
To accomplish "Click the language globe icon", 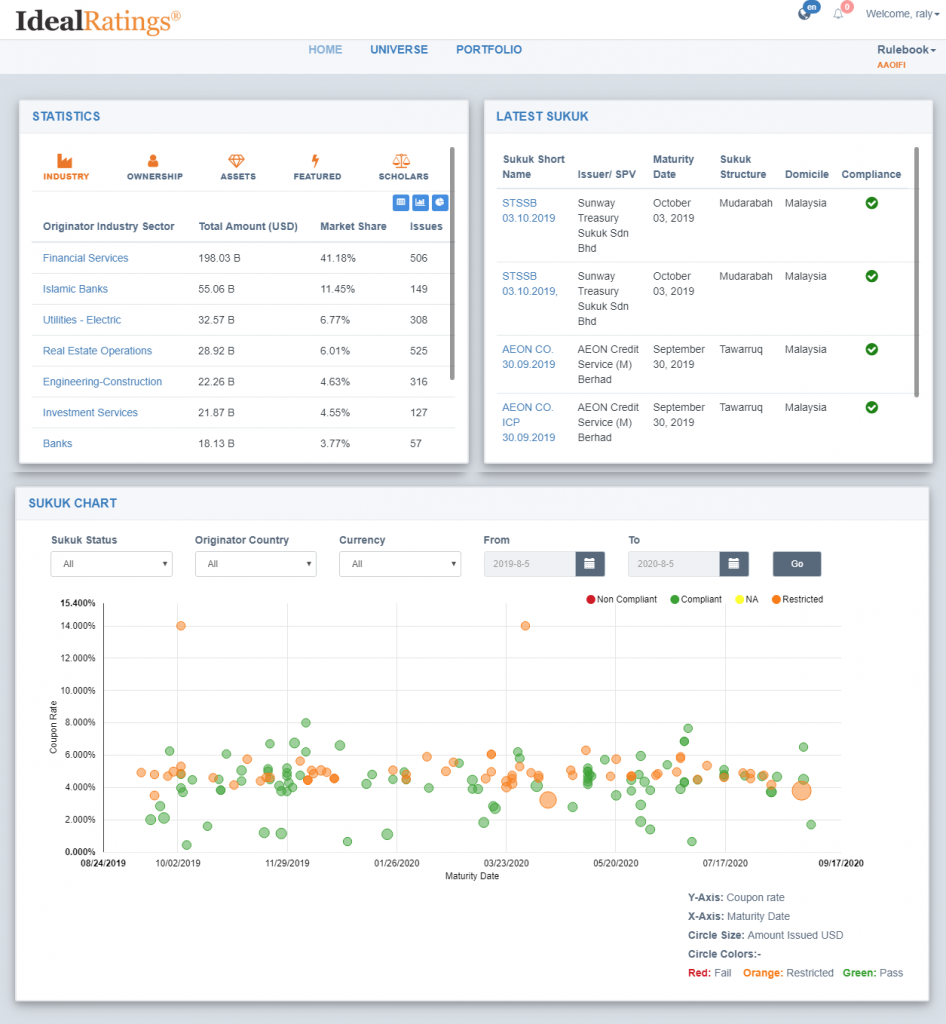I will 805,14.
